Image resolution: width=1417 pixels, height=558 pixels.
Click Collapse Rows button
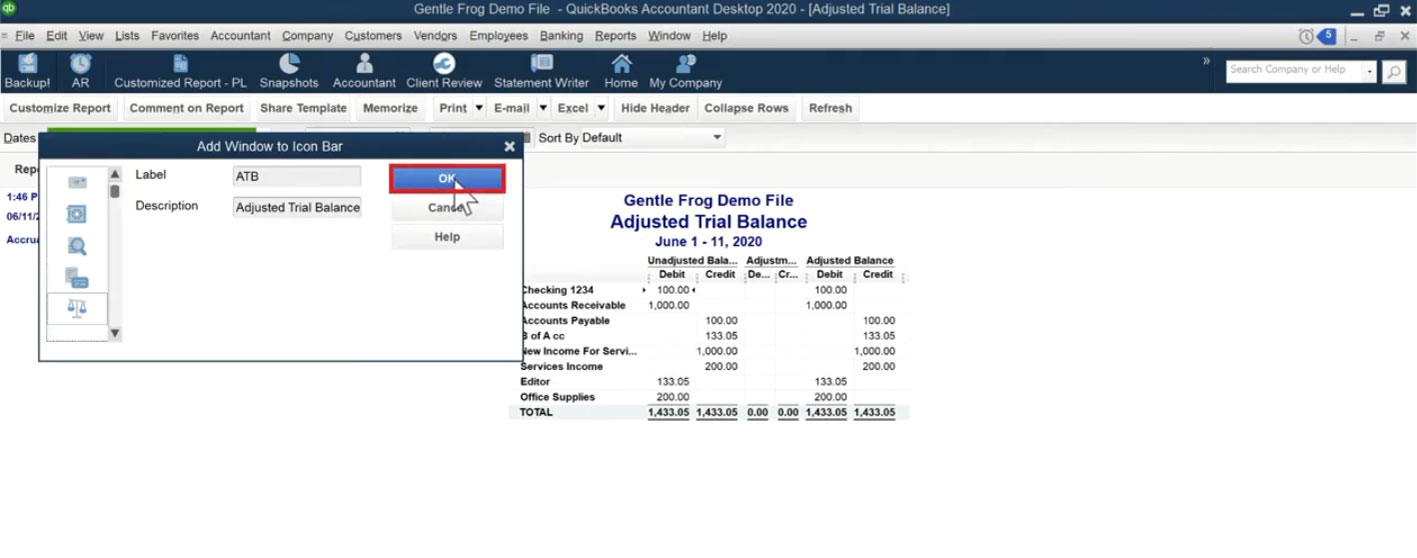pos(746,108)
